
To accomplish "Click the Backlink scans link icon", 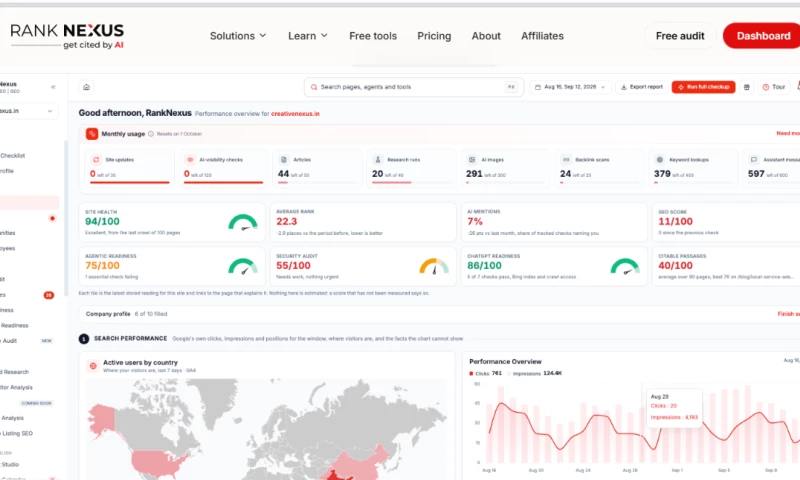I will click(566, 160).
